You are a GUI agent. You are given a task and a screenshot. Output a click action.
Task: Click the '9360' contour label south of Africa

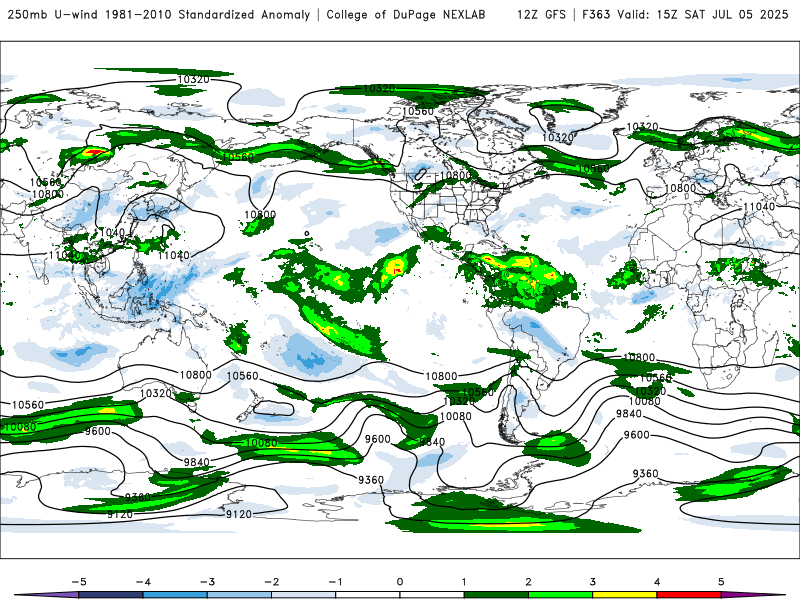[x=645, y=473]
